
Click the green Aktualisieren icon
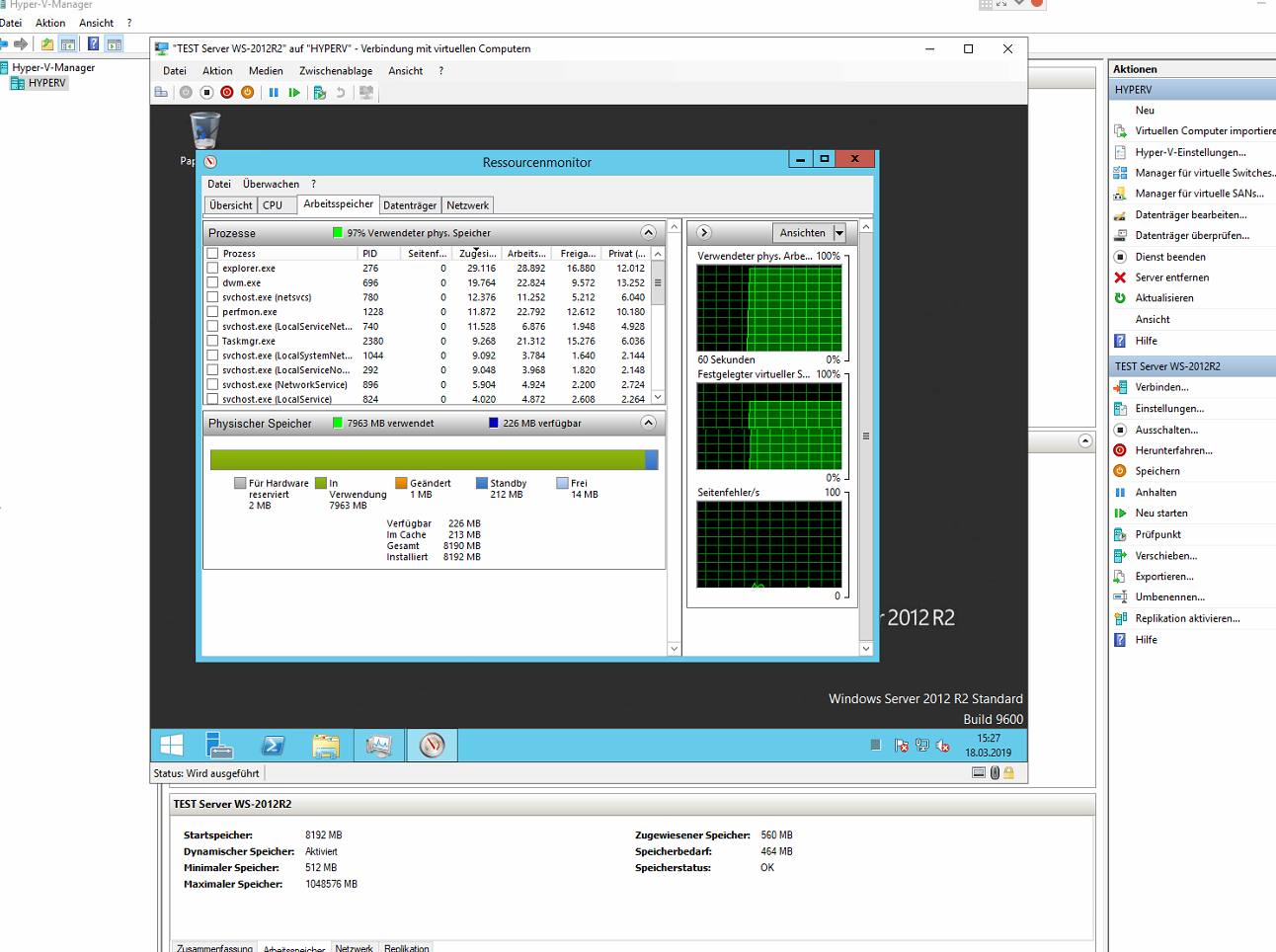pos(1120,298)
